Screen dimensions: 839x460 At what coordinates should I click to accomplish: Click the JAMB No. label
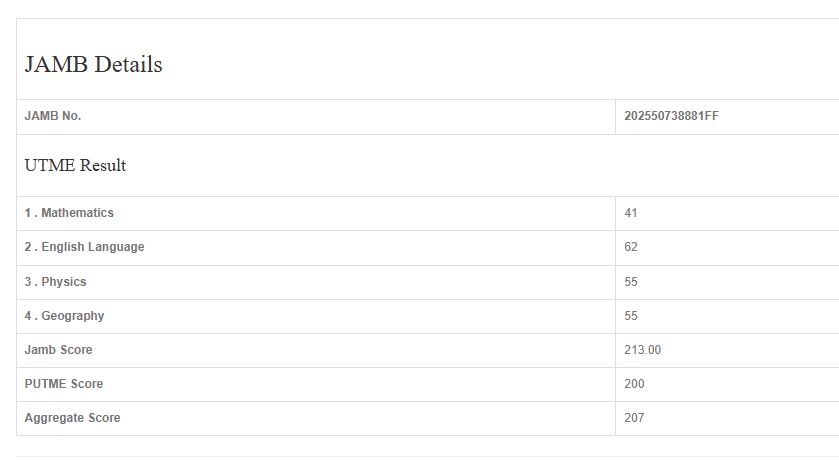click(53, 116)
